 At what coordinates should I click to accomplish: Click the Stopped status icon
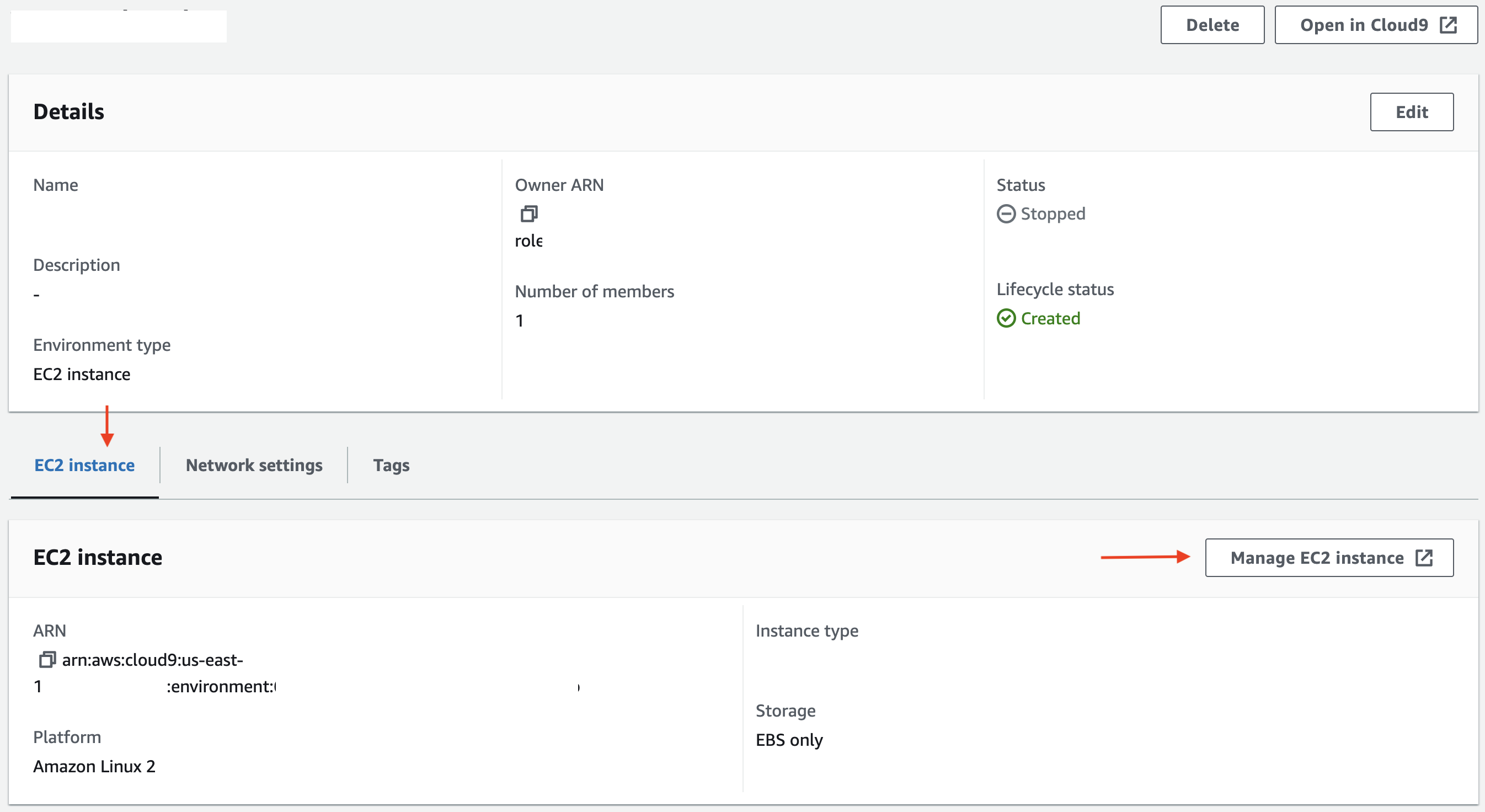click(x=1005, y=213)
